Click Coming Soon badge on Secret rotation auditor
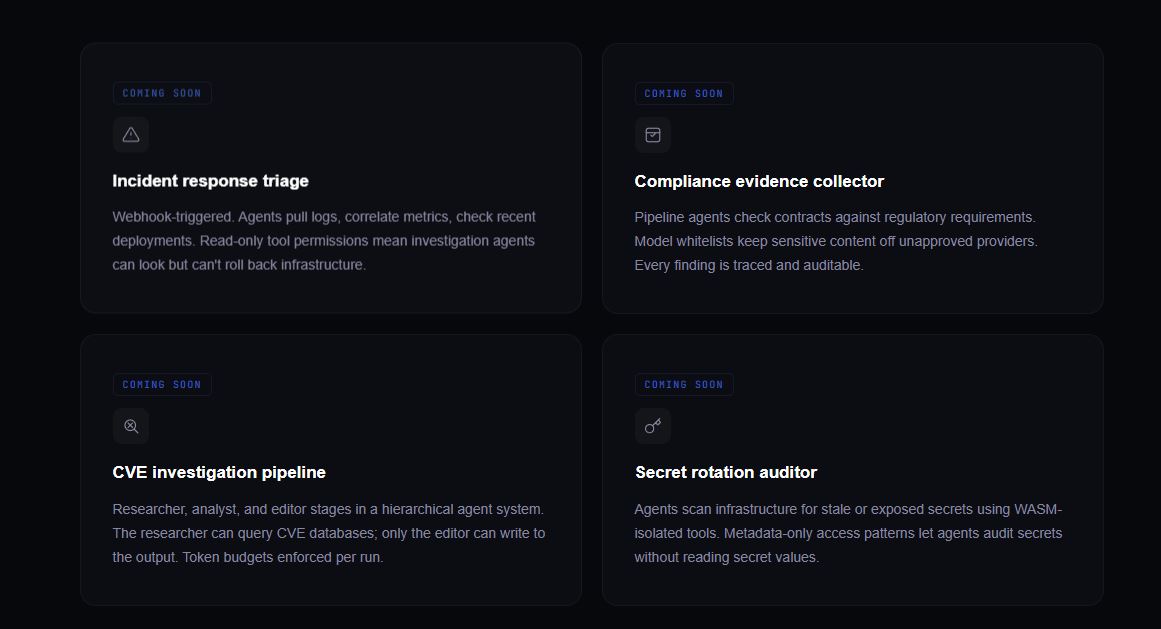This screenshot has height=629, width=1161. click(x=684, y=385)
